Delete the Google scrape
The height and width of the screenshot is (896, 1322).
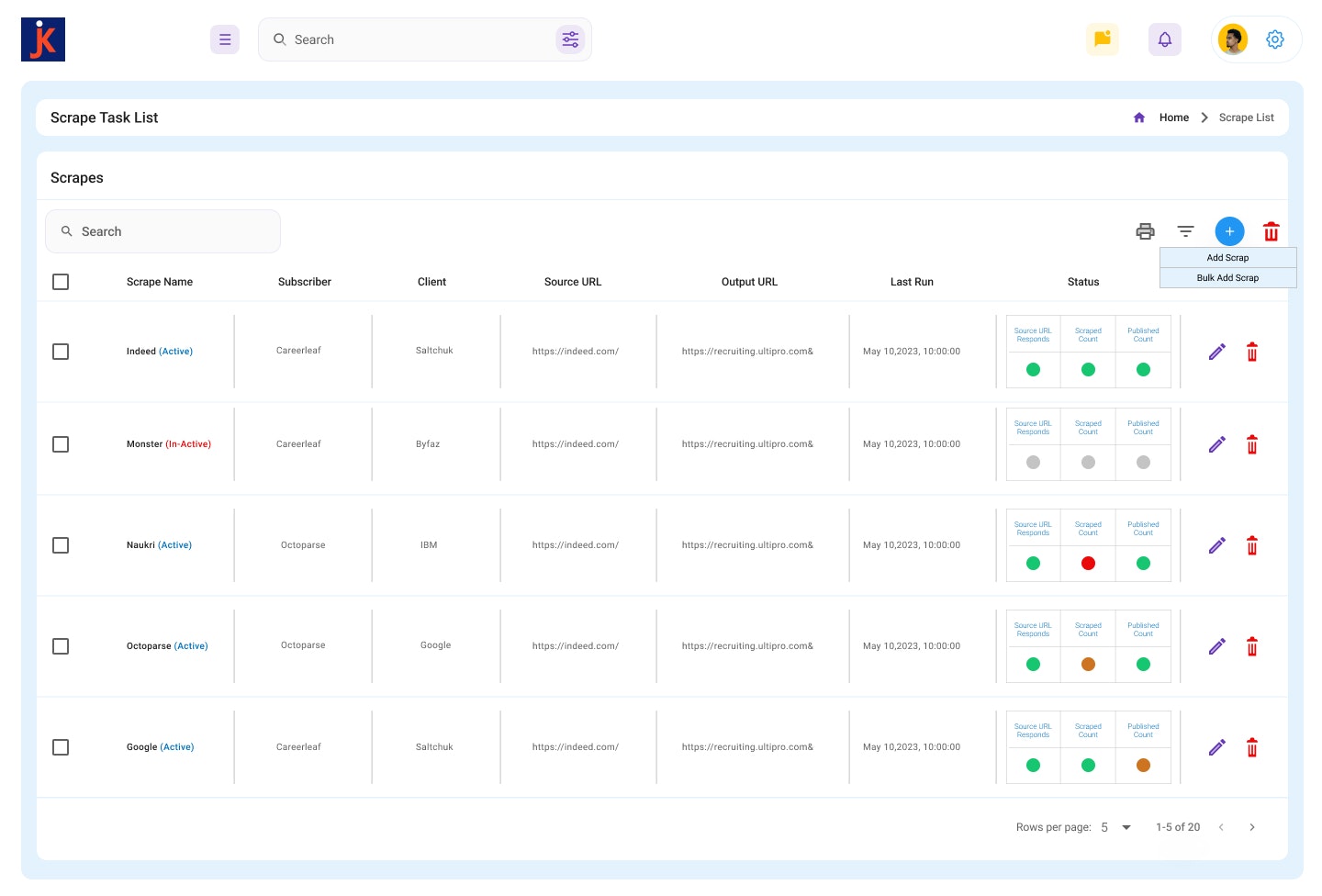click(x=1252, y=747)
